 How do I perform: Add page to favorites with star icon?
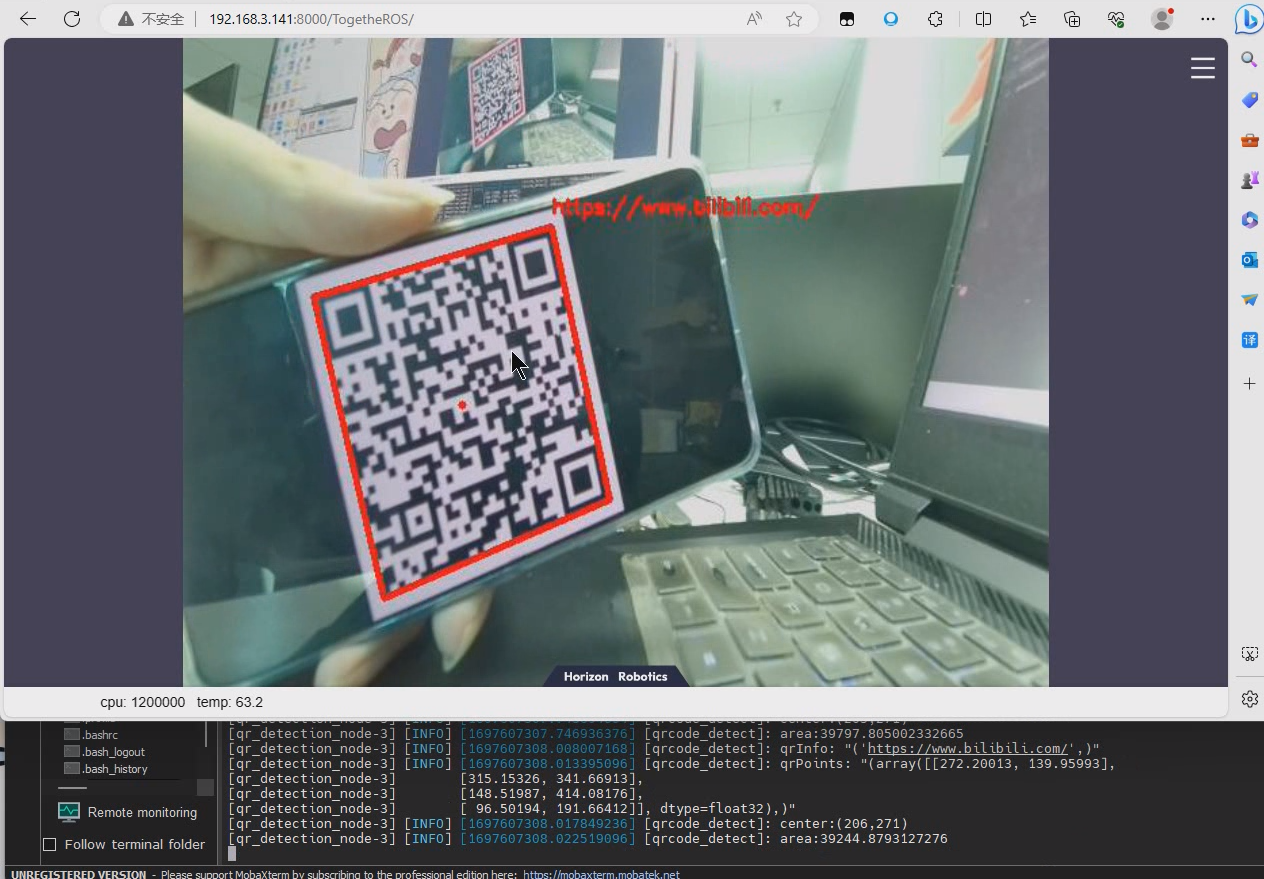pos(794,19)
